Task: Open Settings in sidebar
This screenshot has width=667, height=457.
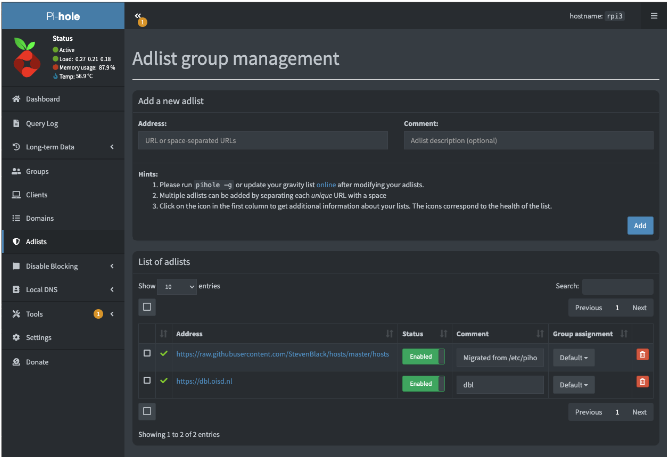Action: pos(63,337)
